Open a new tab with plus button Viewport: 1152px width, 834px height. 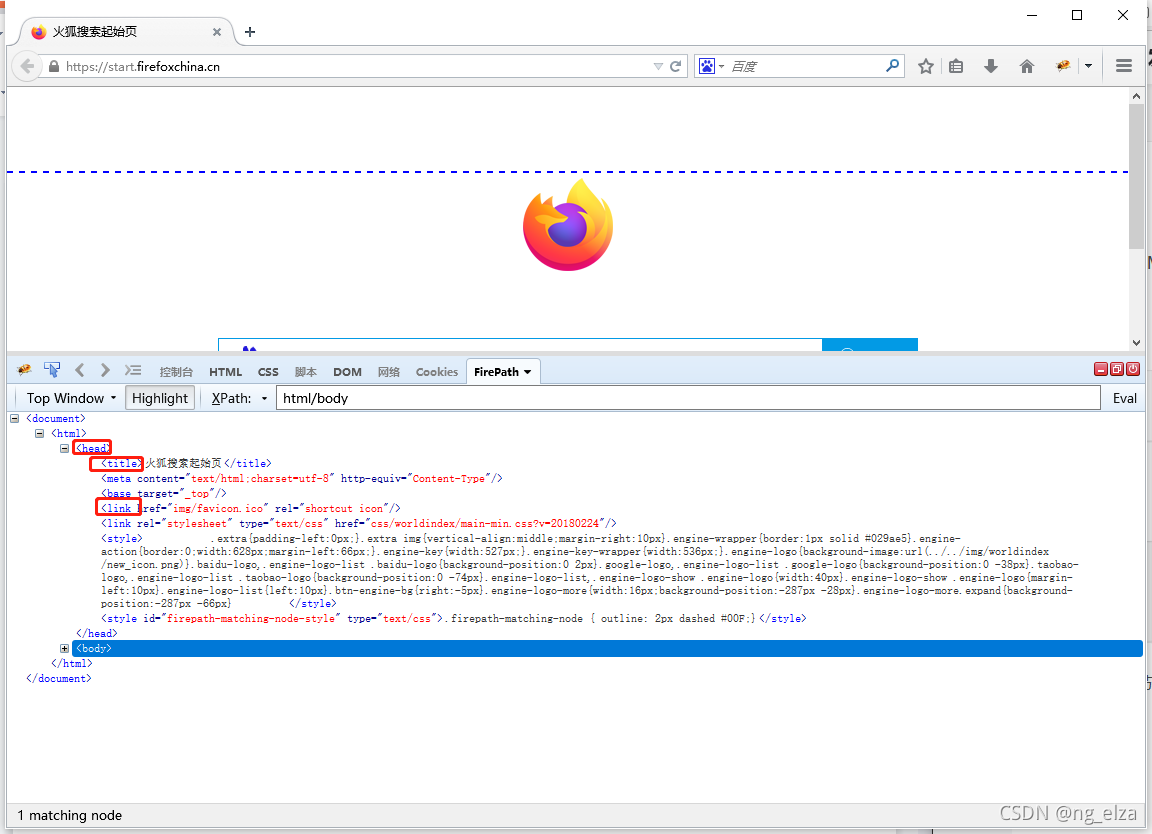click(x=250, y=32)
